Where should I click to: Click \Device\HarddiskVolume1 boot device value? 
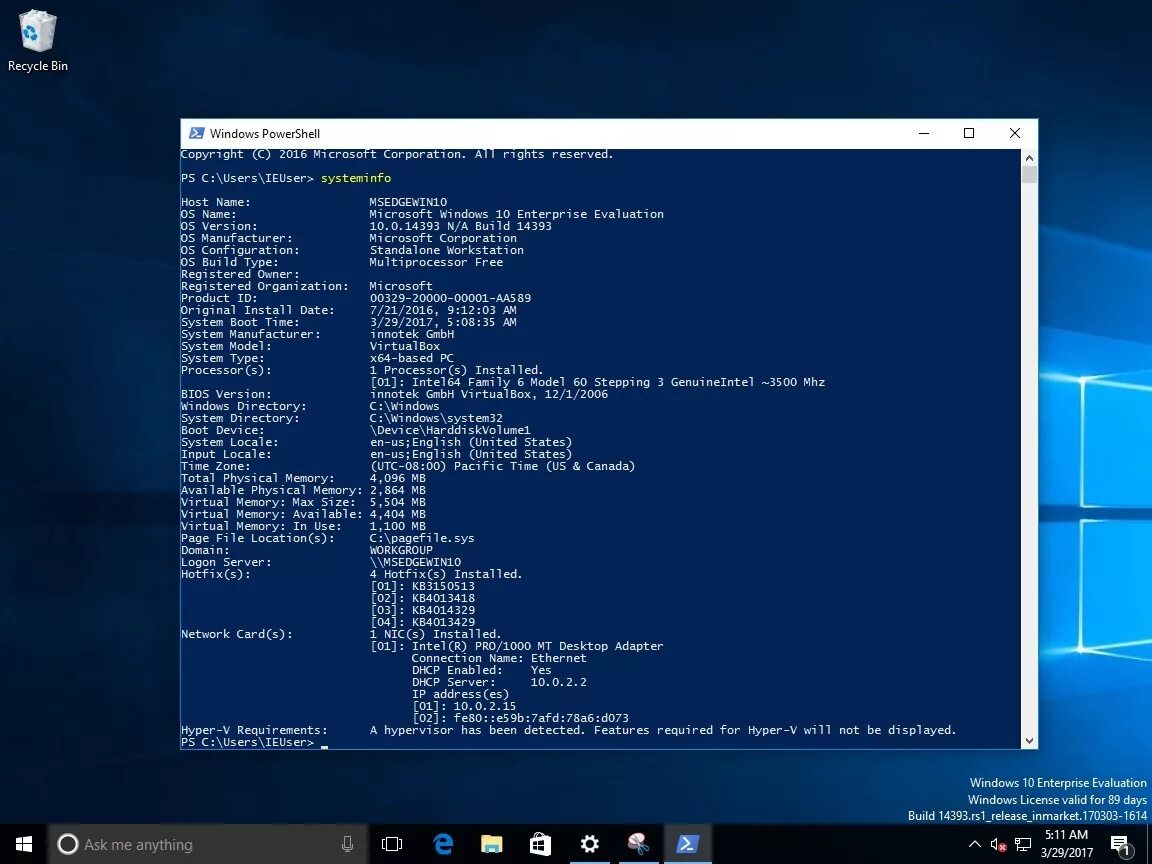coord(450,431)
